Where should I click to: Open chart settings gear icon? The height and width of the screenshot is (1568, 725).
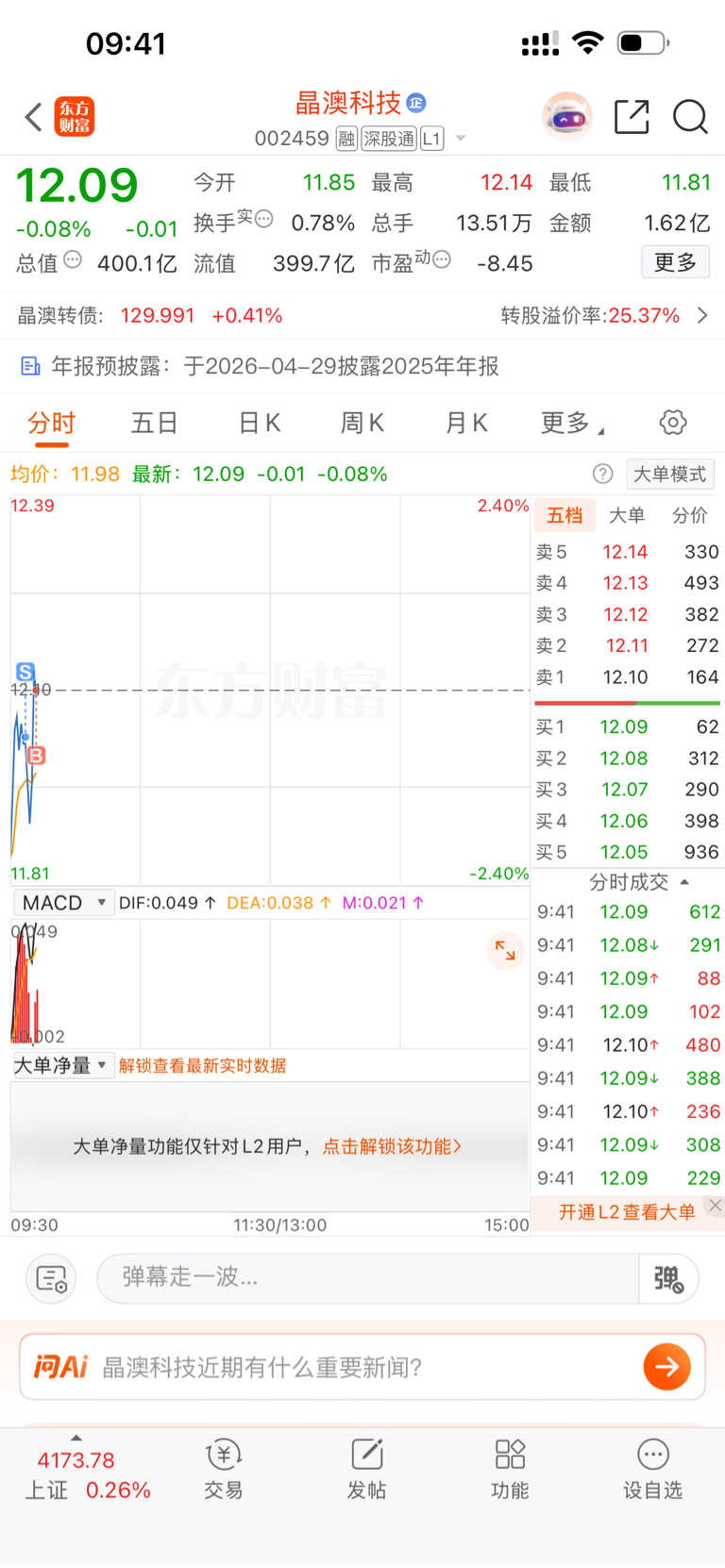click(x=673, y=422)
